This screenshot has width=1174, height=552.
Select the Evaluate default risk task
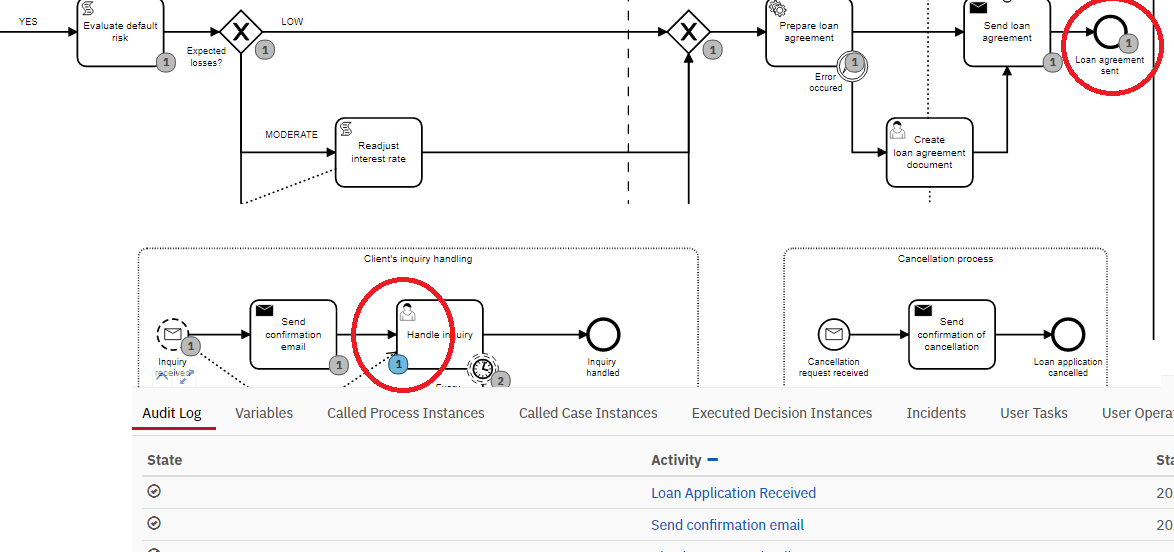click(120, 31)
